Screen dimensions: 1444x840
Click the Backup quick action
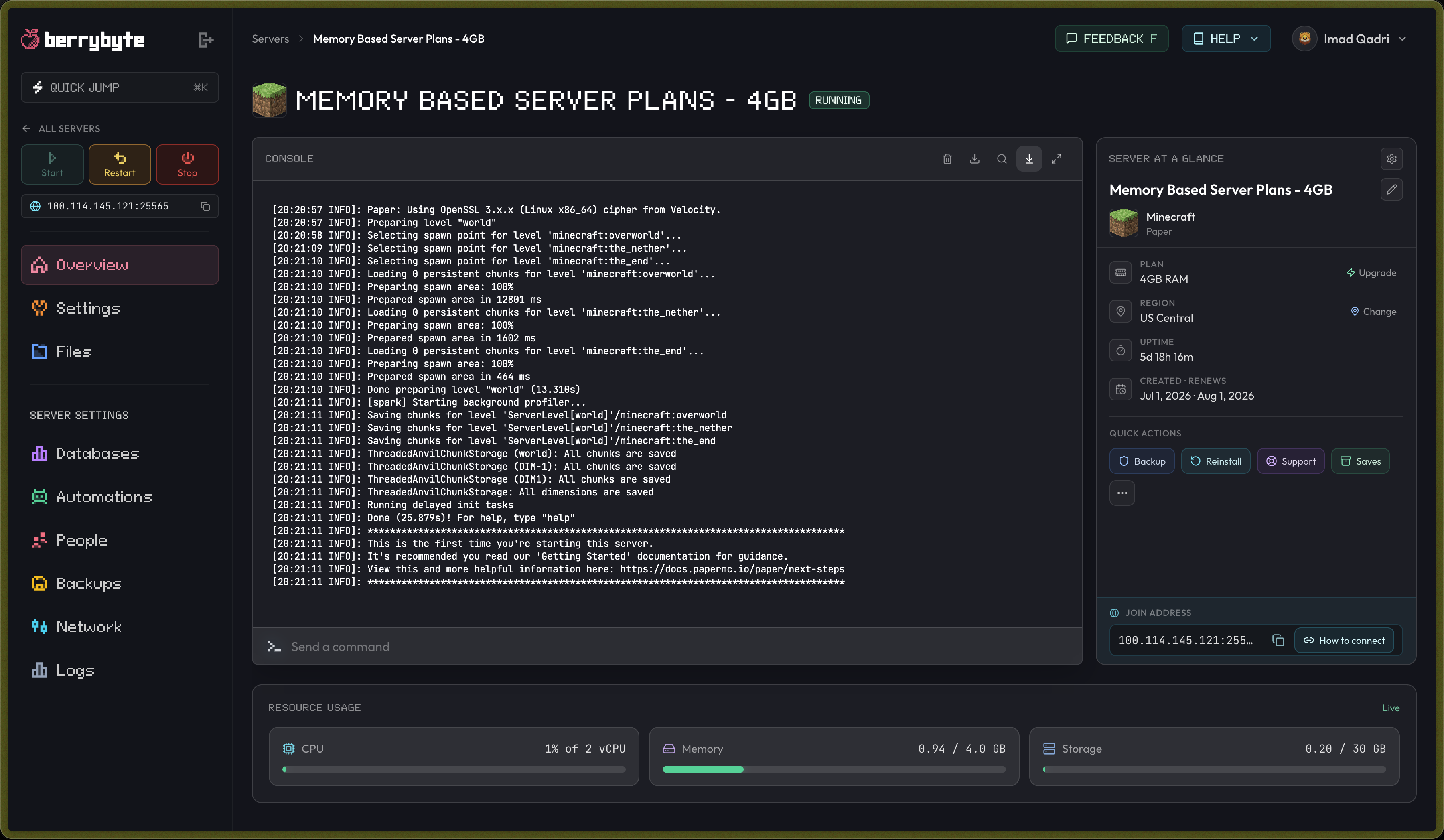click(1142, 461)
